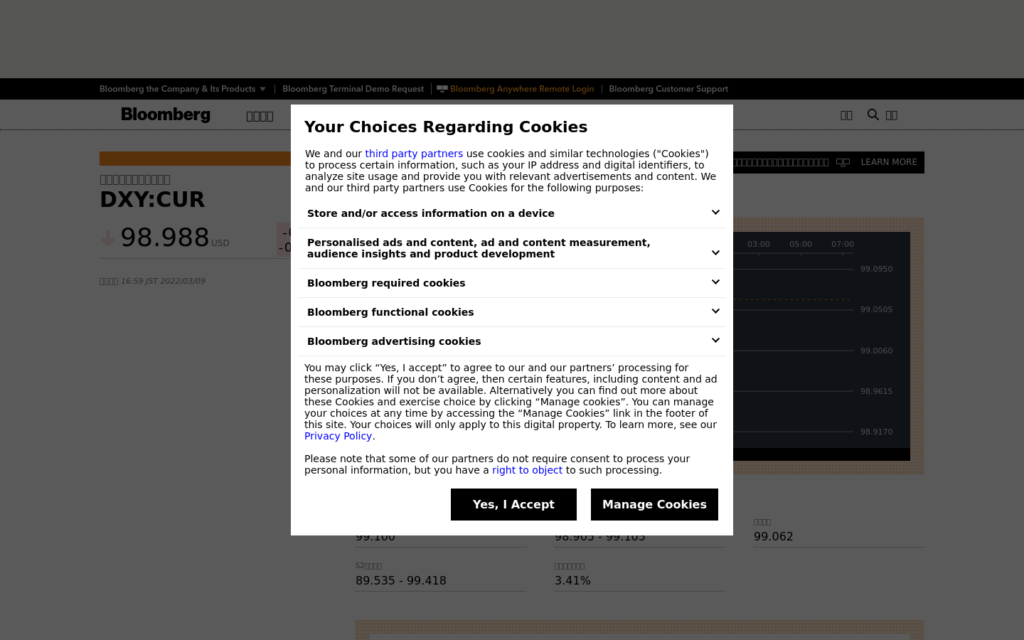Click the 3.41% value

(x=572, y=581)
